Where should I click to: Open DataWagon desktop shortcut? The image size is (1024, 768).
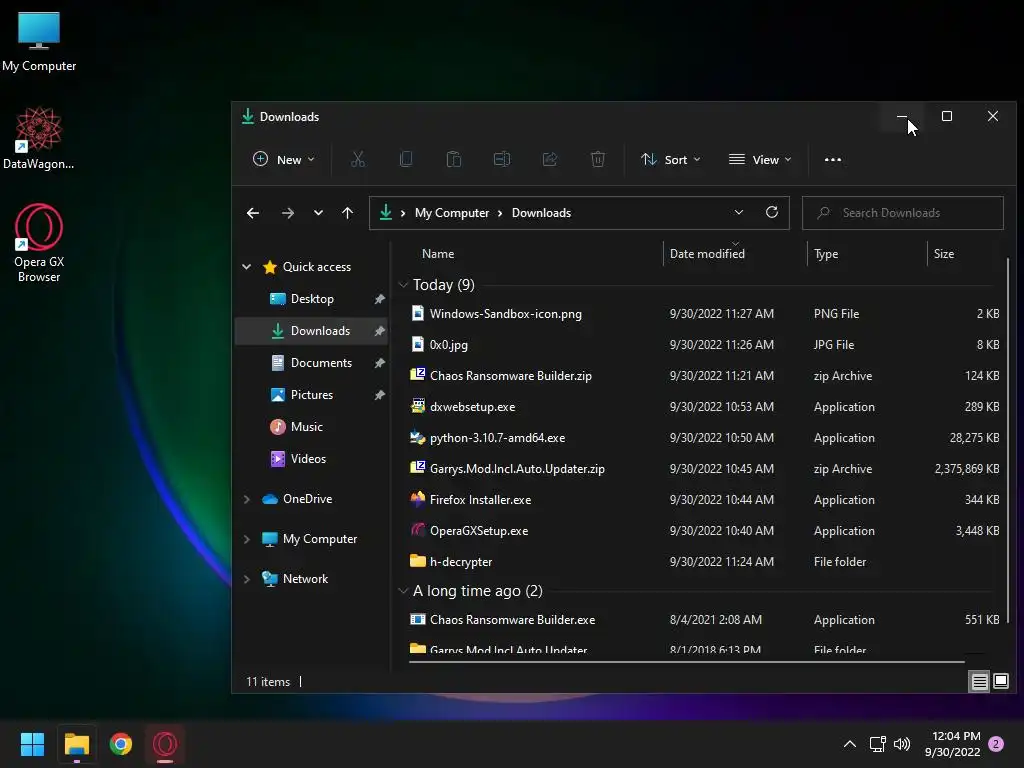point(39,138)
